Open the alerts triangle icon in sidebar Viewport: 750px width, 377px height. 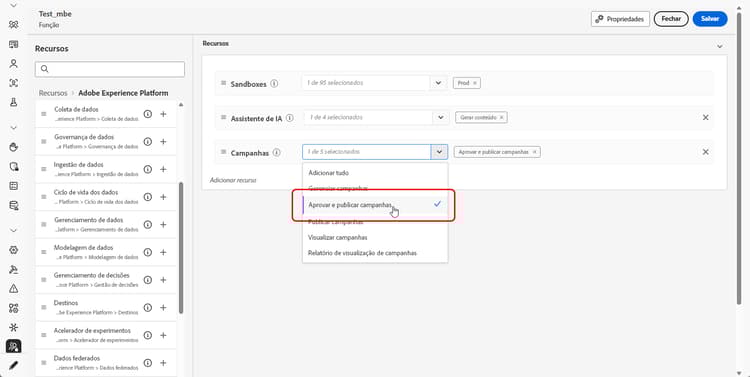click(13, 288)
